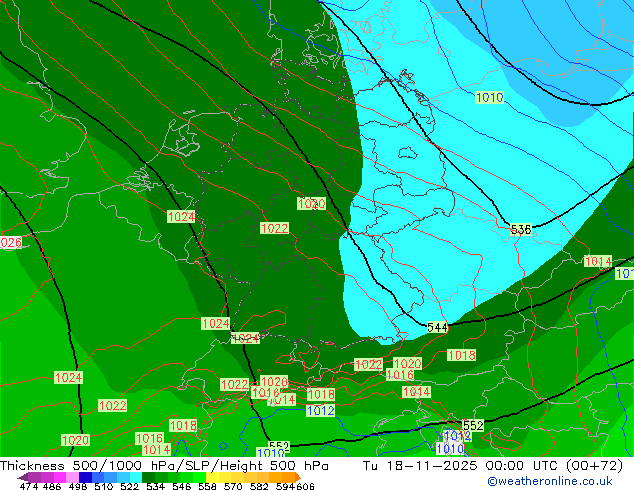Click the lone 1018 label right of 544
Image resolution: width=634 pixels, height=490 pixels.
tap(462, 355)
